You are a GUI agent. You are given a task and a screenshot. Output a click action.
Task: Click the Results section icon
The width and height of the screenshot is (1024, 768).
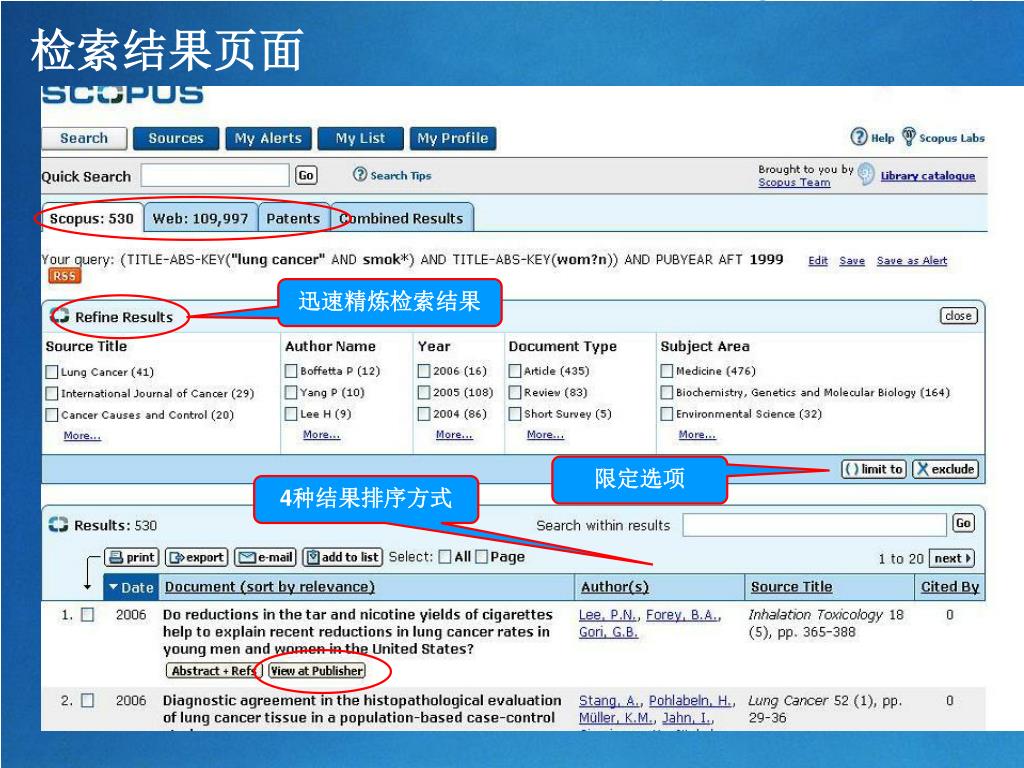click(x=58, y=524)
